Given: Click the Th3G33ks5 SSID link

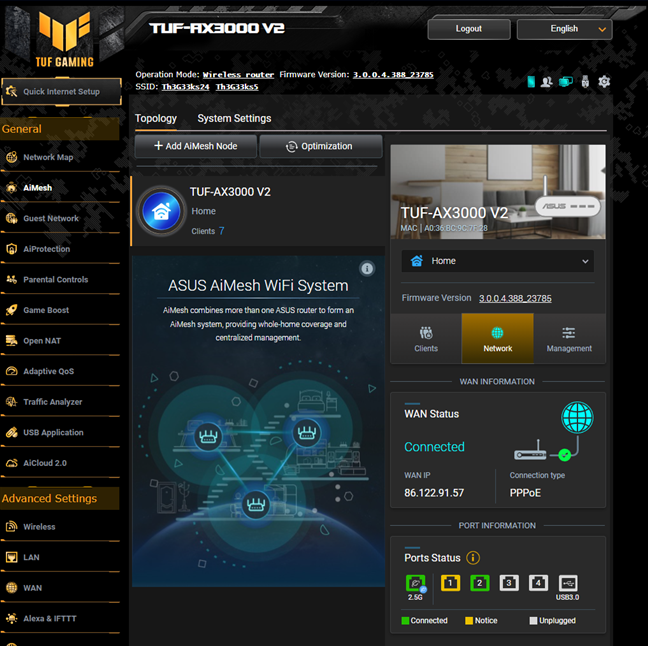Looking at the screenshot, I should 237,87.
